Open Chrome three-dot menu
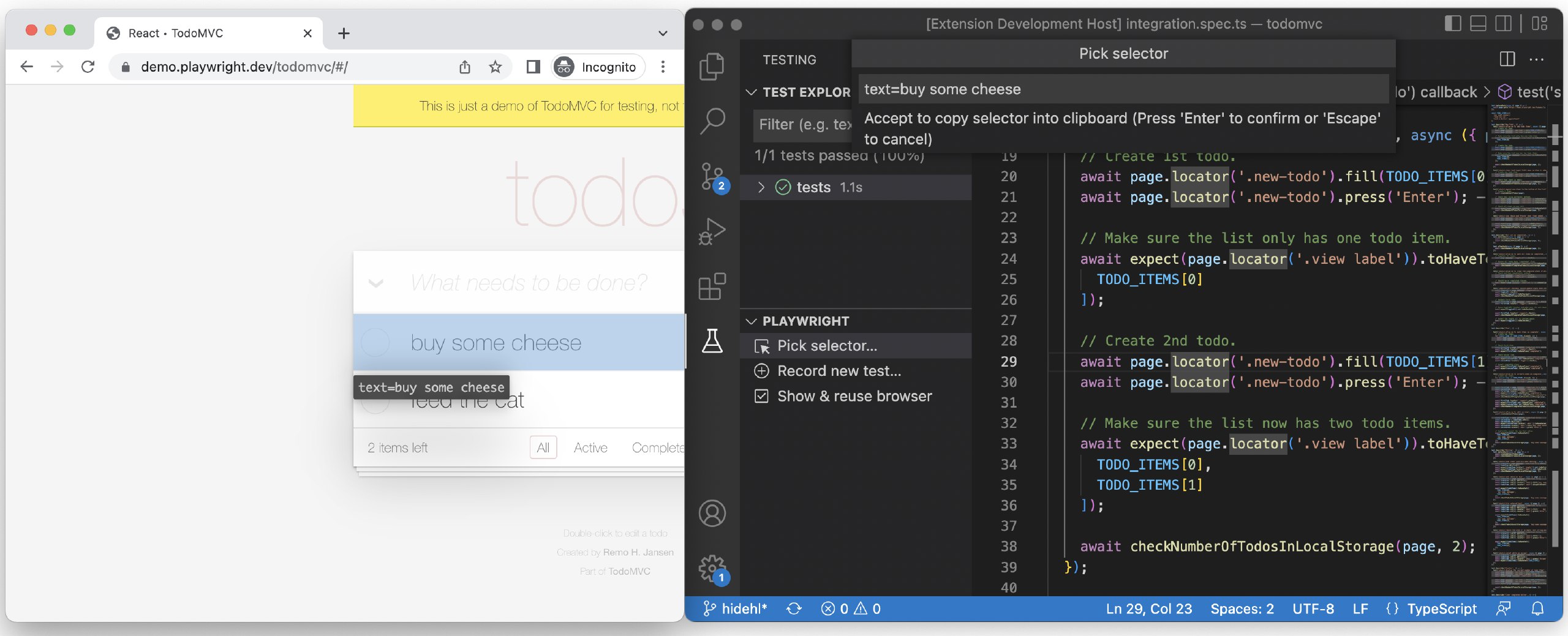The height and width of the screenshot is (636, 1568). pos(663,67)
